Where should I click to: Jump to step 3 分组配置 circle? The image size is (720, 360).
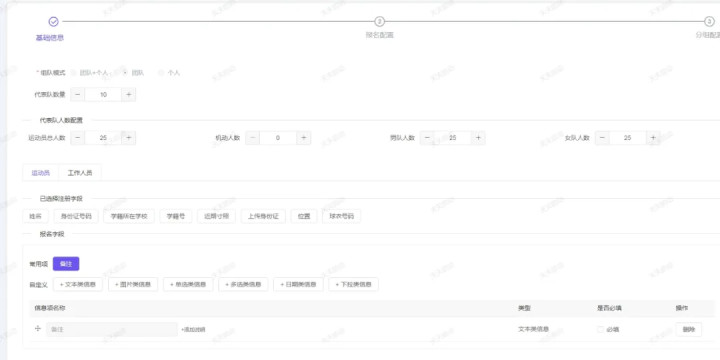[709, 21]
